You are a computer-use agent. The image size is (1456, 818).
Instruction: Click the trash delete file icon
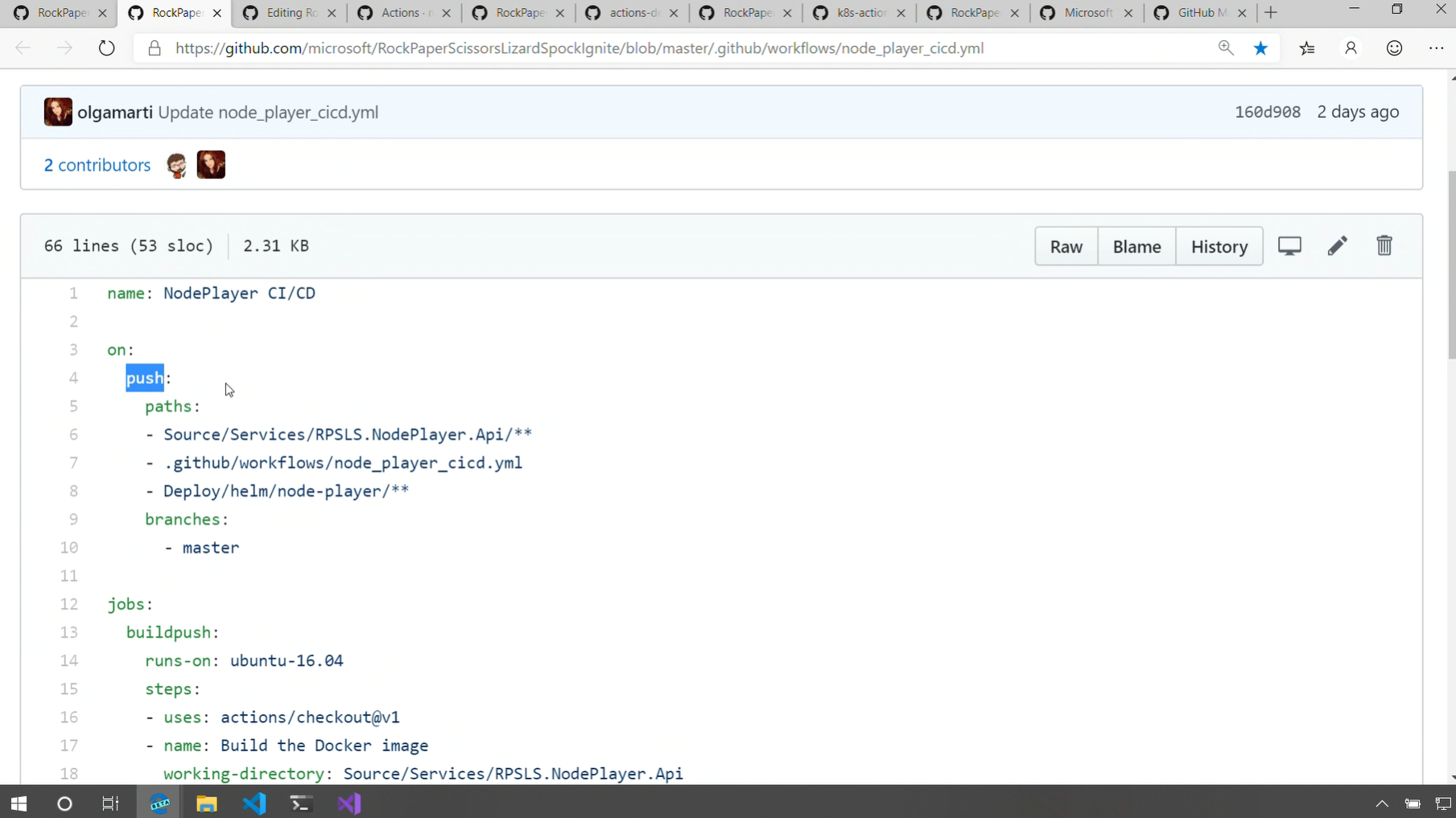pos(1384,246)
